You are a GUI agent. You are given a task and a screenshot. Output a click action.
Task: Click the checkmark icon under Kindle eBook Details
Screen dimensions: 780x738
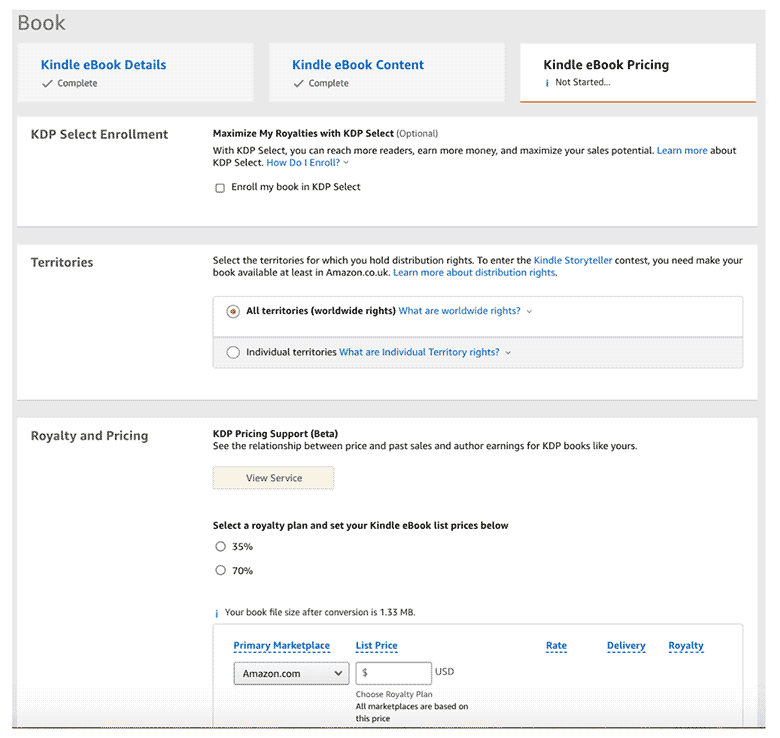click(x=47, y=84)
